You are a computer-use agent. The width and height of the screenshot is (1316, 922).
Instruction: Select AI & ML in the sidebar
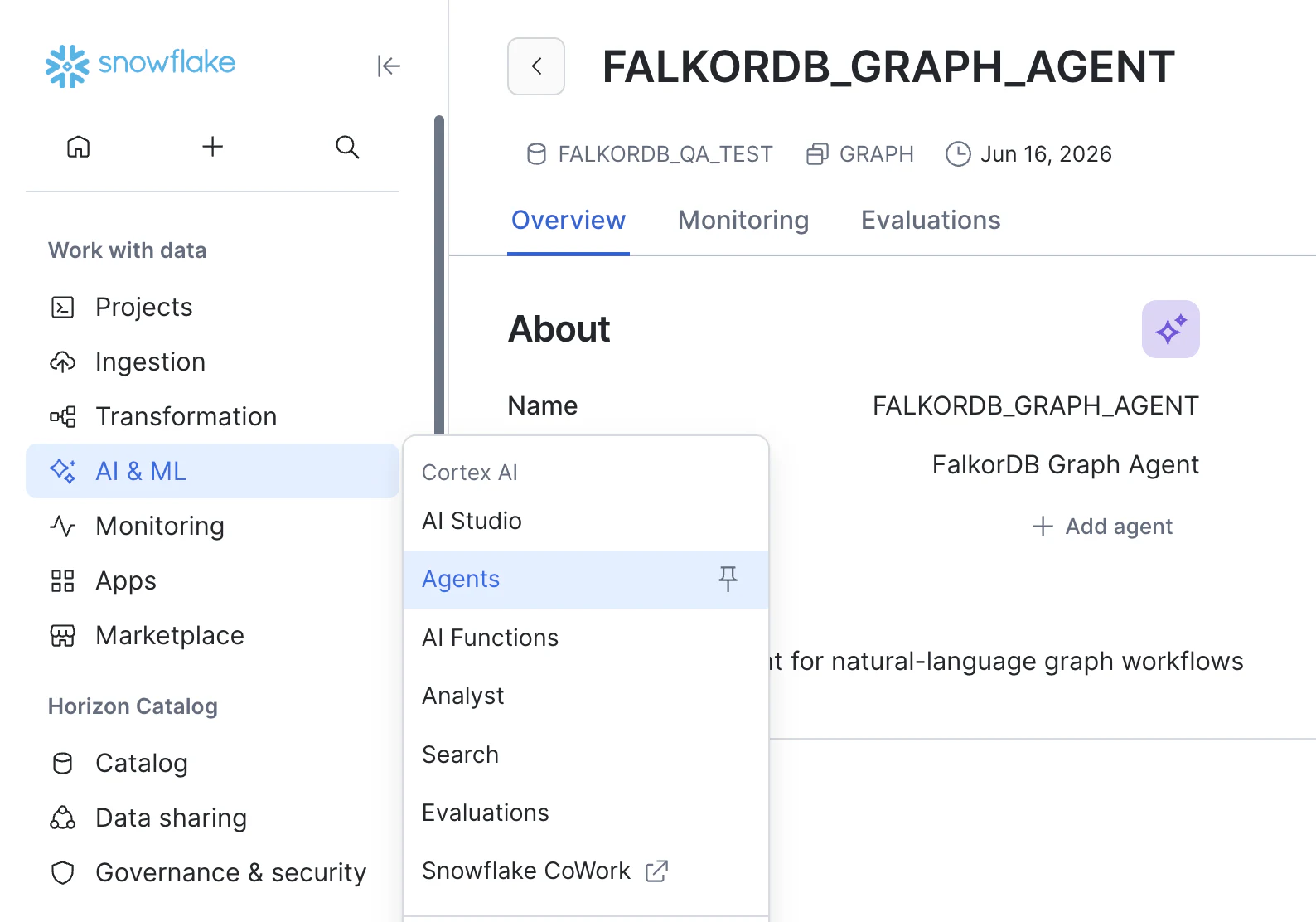212,471
